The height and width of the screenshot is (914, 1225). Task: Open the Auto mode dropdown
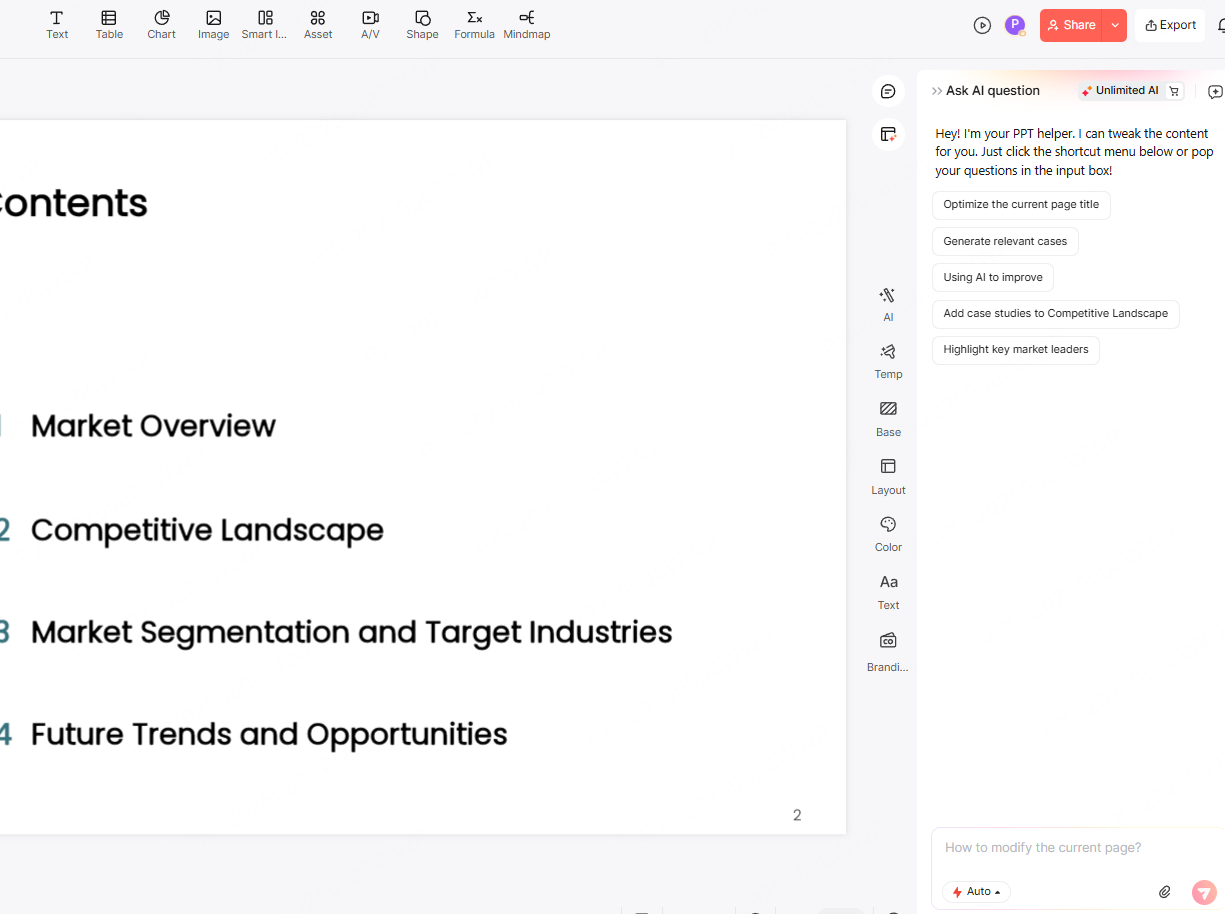tap(976, 891)
